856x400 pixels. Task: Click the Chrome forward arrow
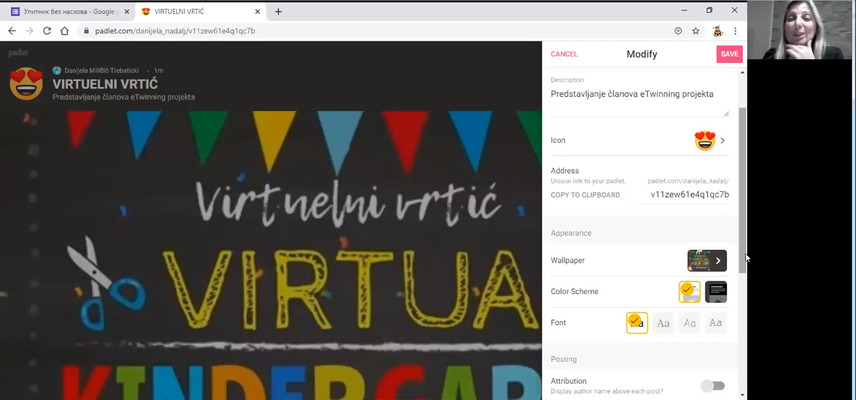[x=29, y=31]
